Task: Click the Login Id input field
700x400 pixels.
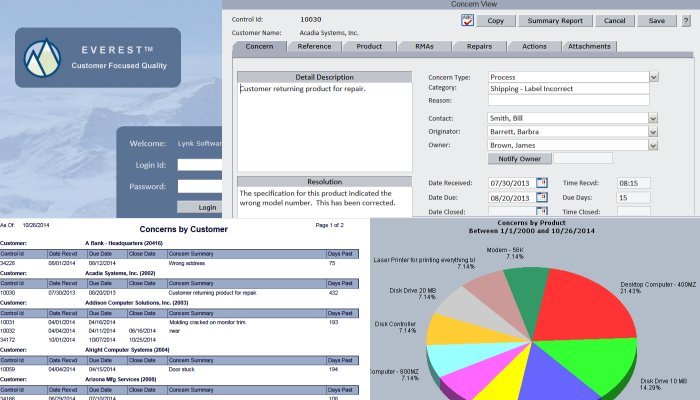Action: [200, 165]
